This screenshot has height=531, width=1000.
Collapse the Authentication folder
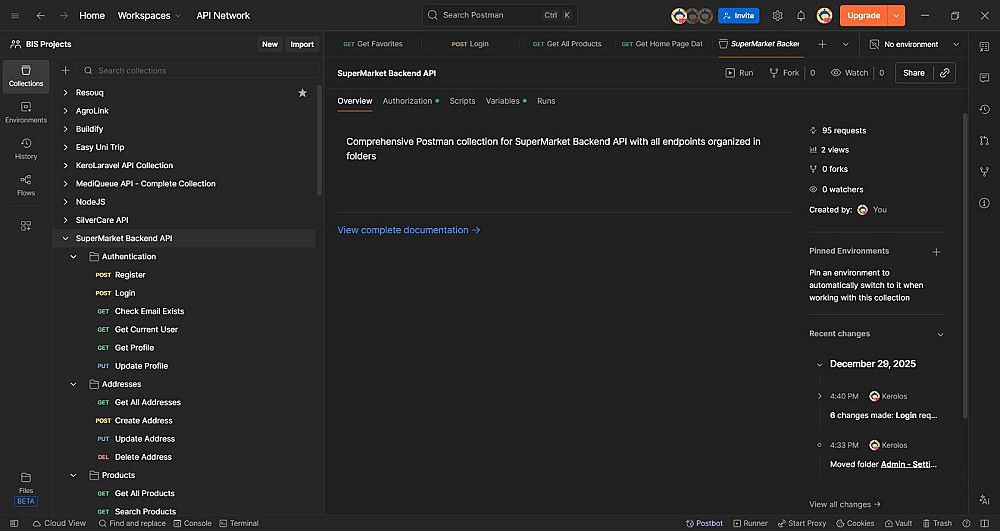[73, 257]
